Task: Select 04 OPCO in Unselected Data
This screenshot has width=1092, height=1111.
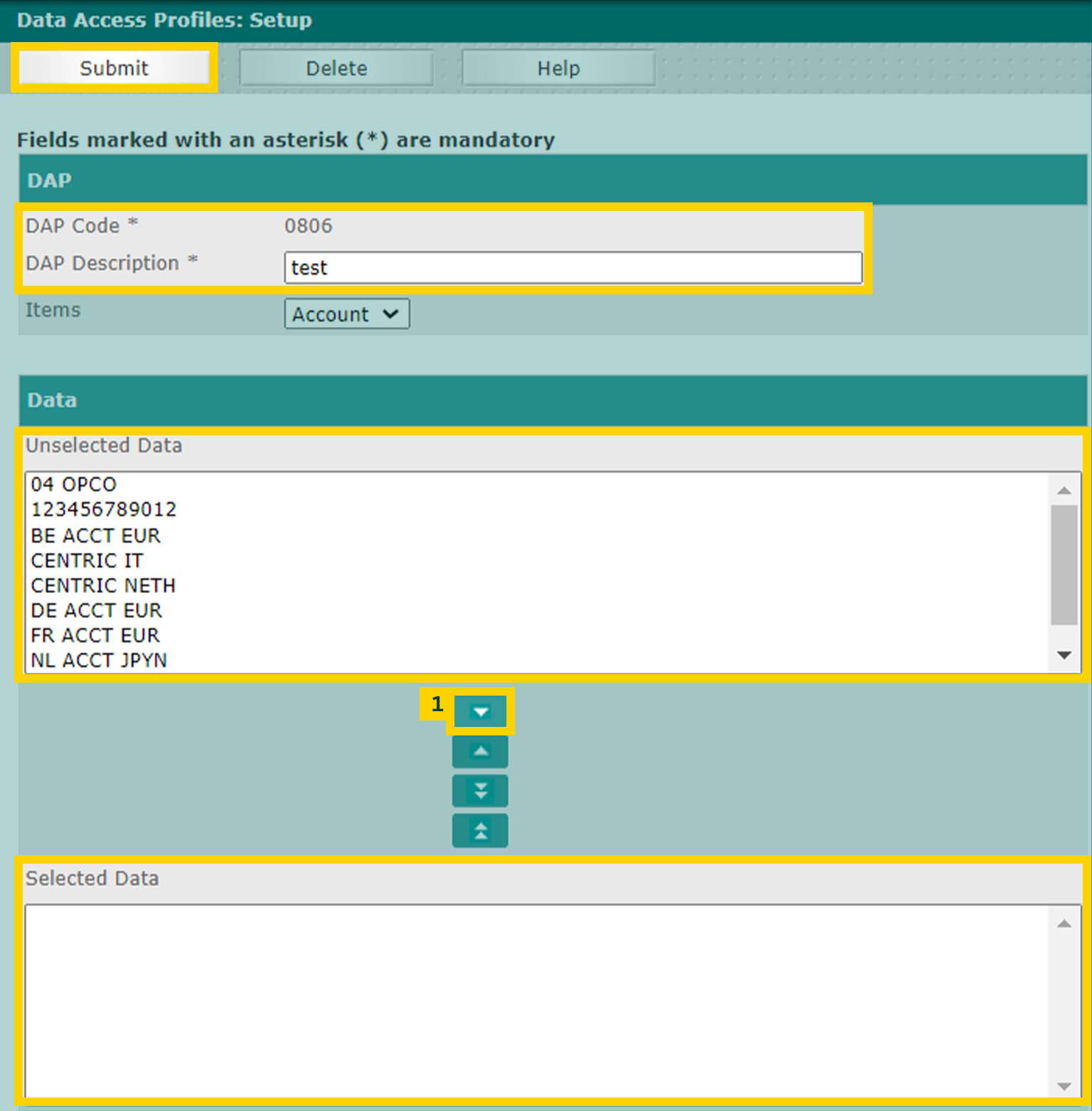Action: (x=73, y=484)
